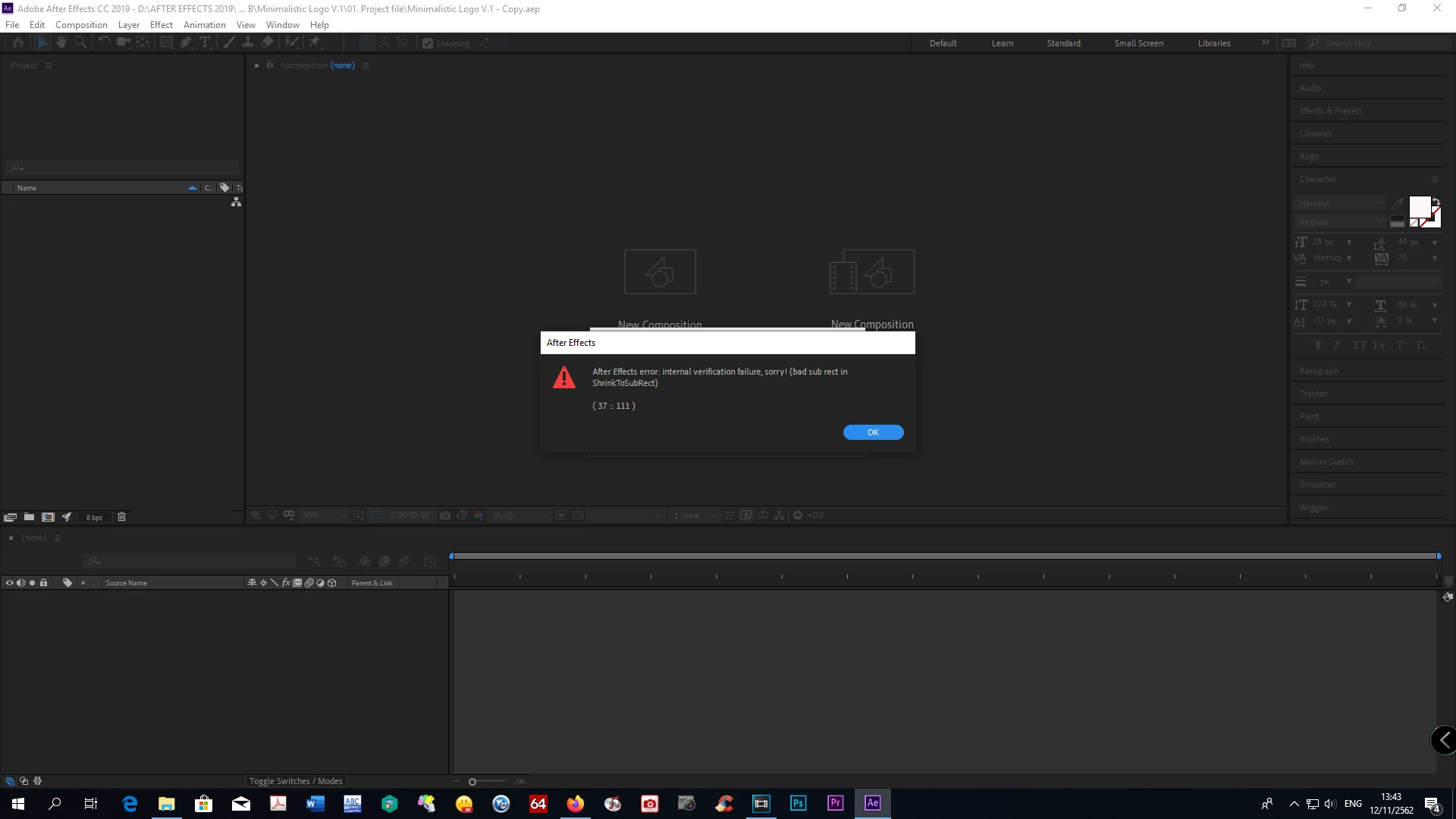The width and height of the screenshot is (1456, 819).
Task: Switch to the Small Screen workspace
Action: 1138,43
